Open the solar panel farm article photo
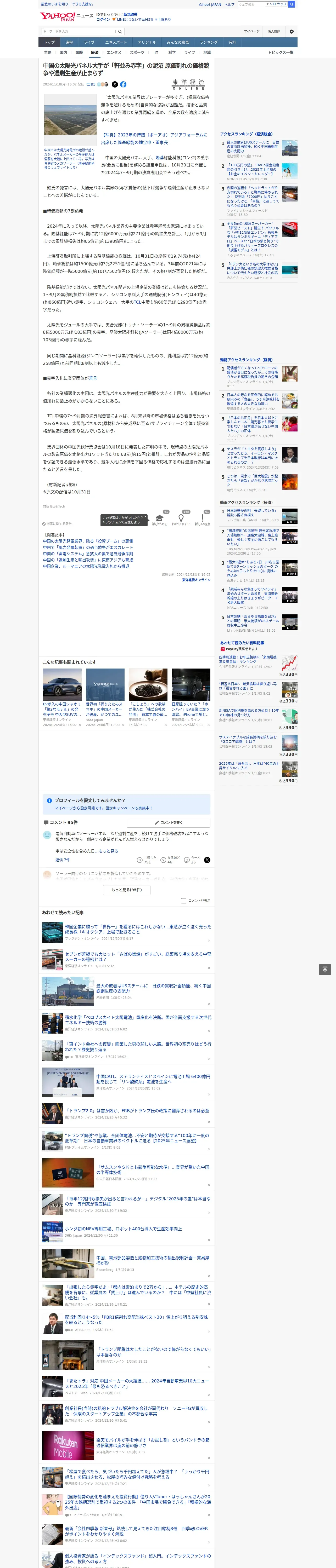Viewport: 336px width, 1568px height. point(70,119)
